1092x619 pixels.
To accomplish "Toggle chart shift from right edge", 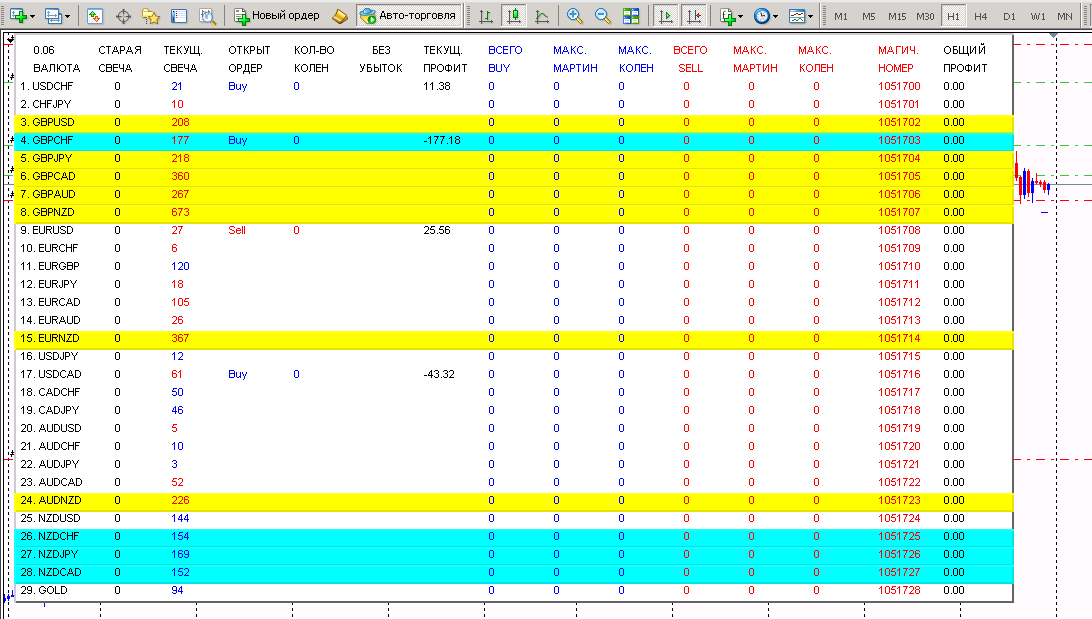I will click(x=694, y=16).
